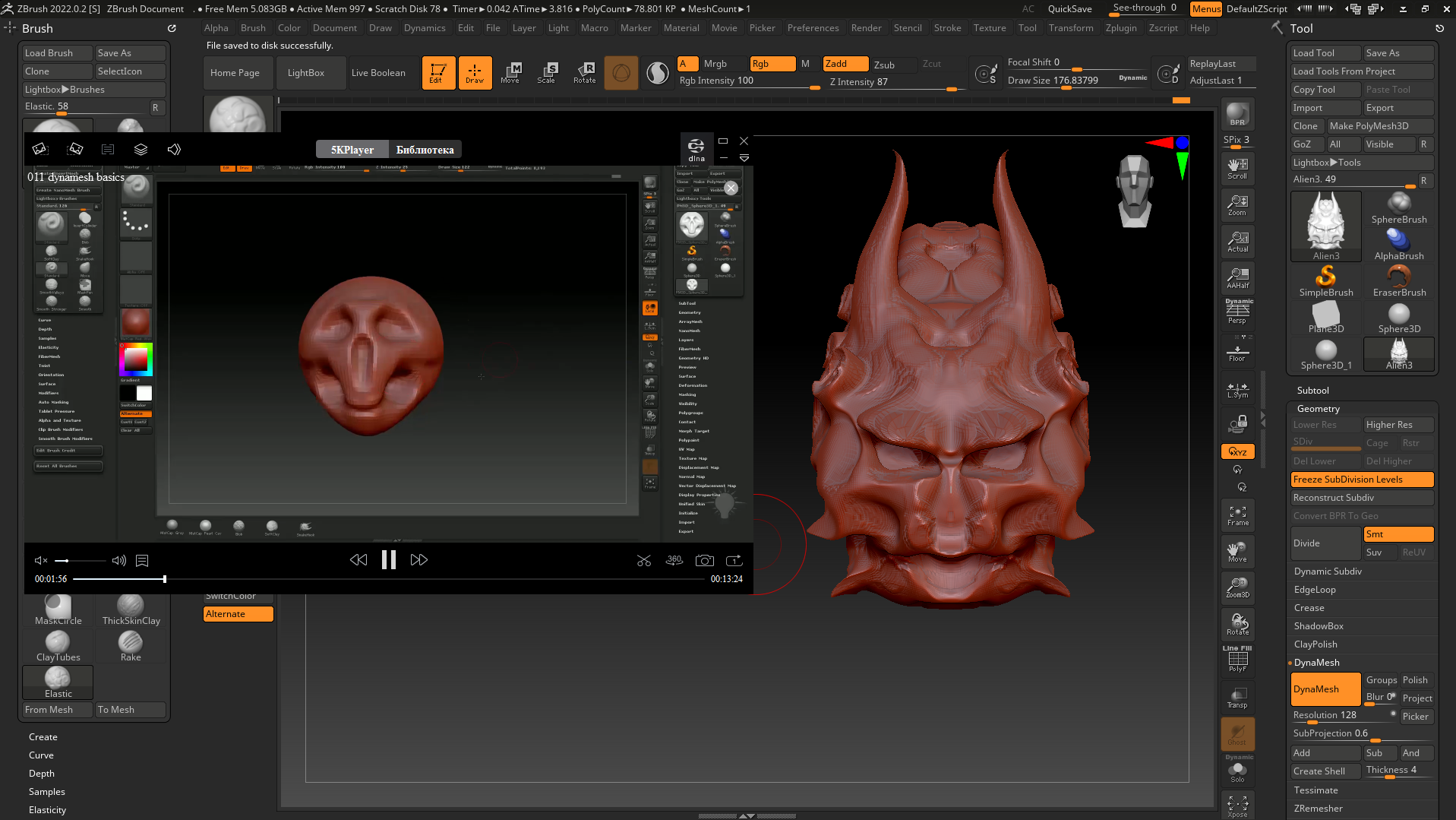Click Freeze SubDivision Levels button

pos(1361,480)
